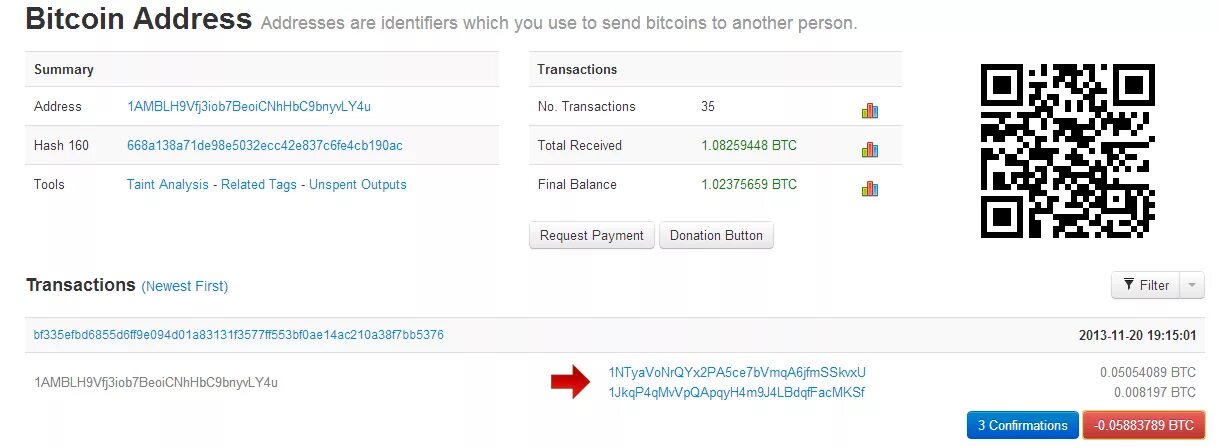Click the red arrow between transaction addresses
The image size is (1219, 447).
point(570,382)
